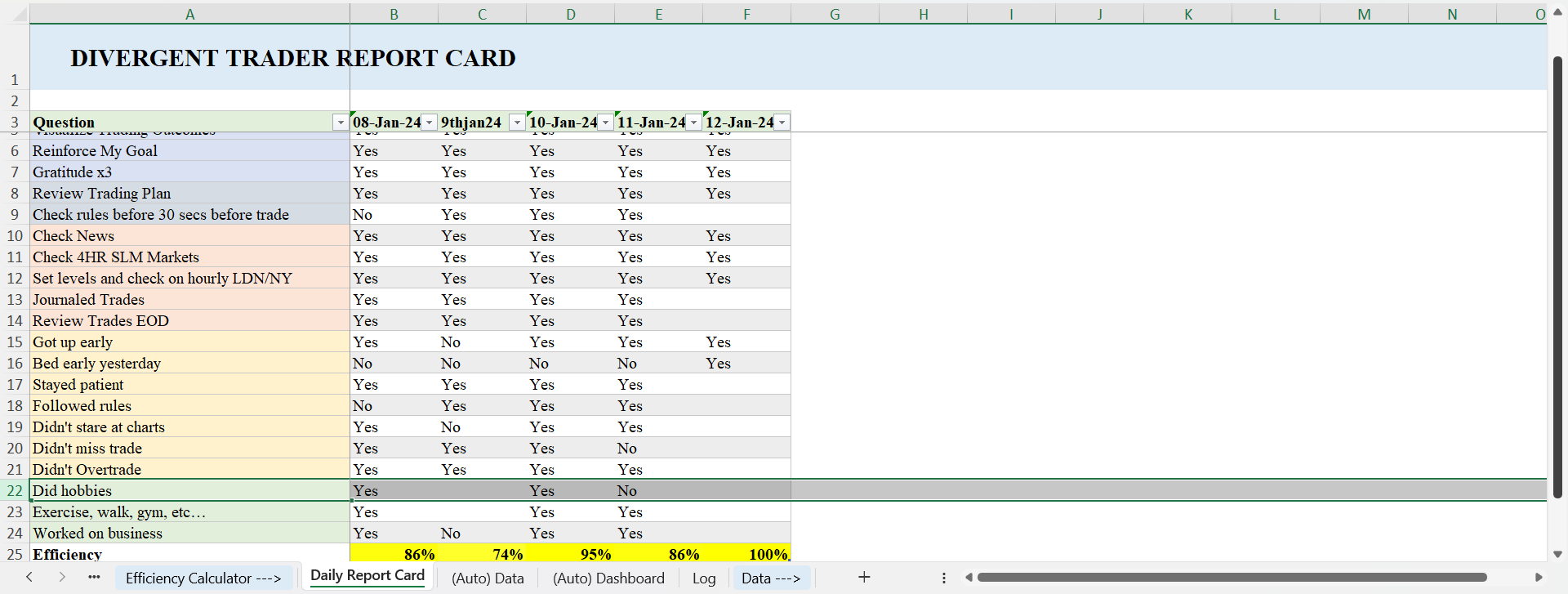Expand the 9thjan24 column filter
1568x594 pixels.
point(517,123)
